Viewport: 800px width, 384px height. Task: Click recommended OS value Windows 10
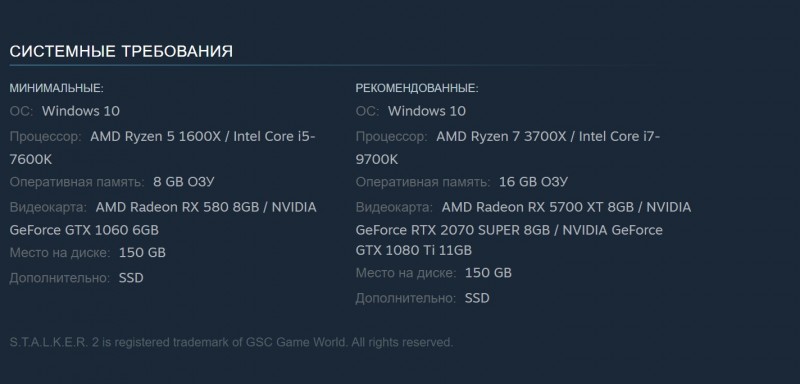pyautogui.click(x=427, y=111)
